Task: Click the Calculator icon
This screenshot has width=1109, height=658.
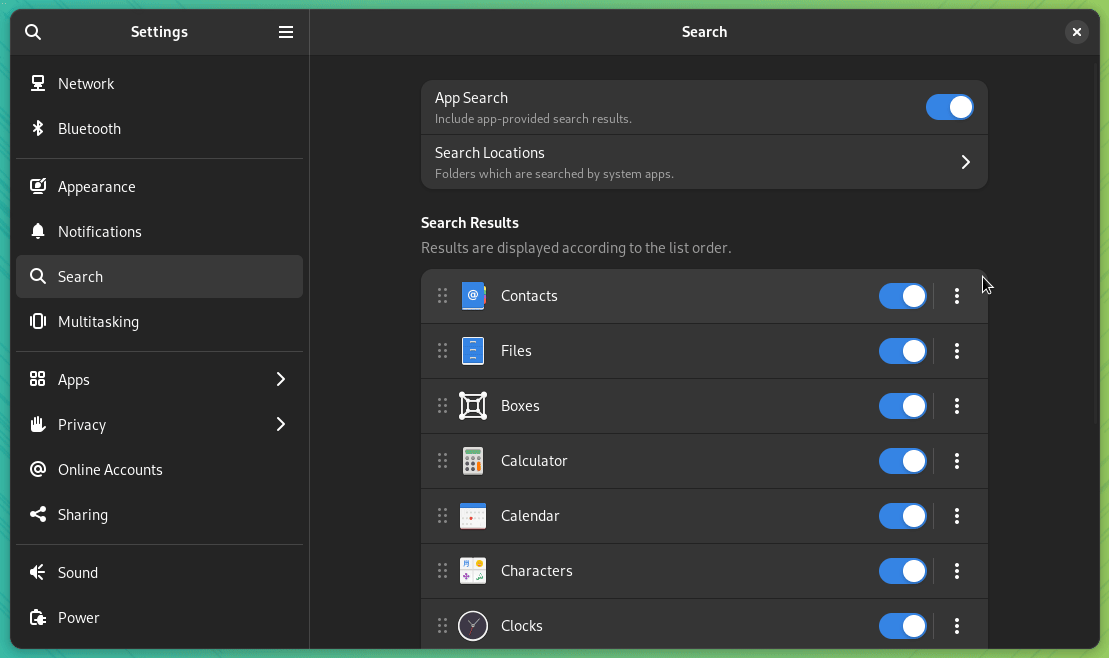Action: (x=473, y=461)
